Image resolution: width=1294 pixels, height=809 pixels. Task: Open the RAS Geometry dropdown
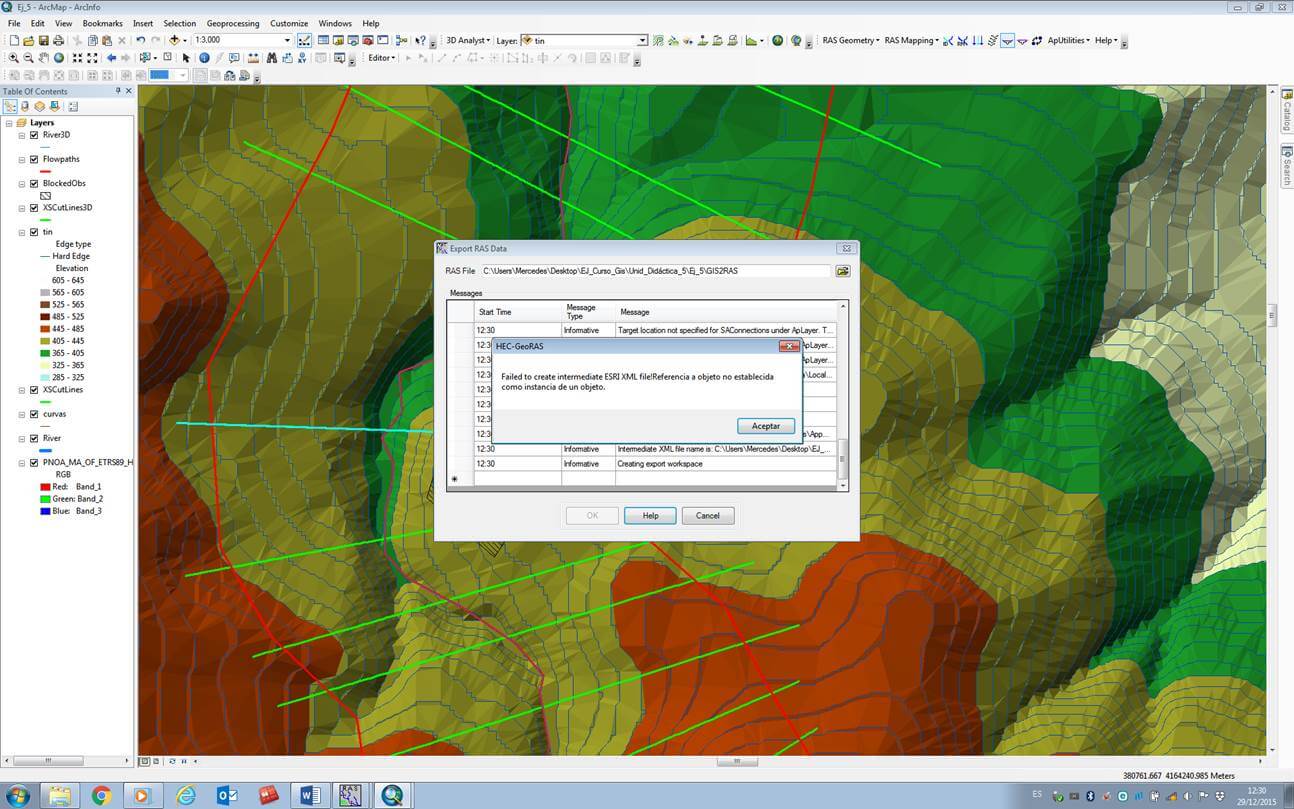tap(850, 40)
